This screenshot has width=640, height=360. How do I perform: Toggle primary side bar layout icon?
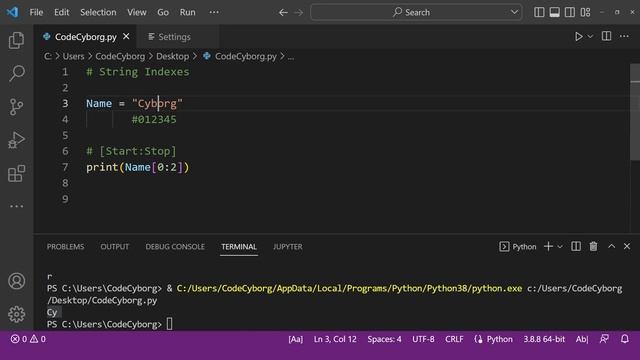[x=539, y=12]
